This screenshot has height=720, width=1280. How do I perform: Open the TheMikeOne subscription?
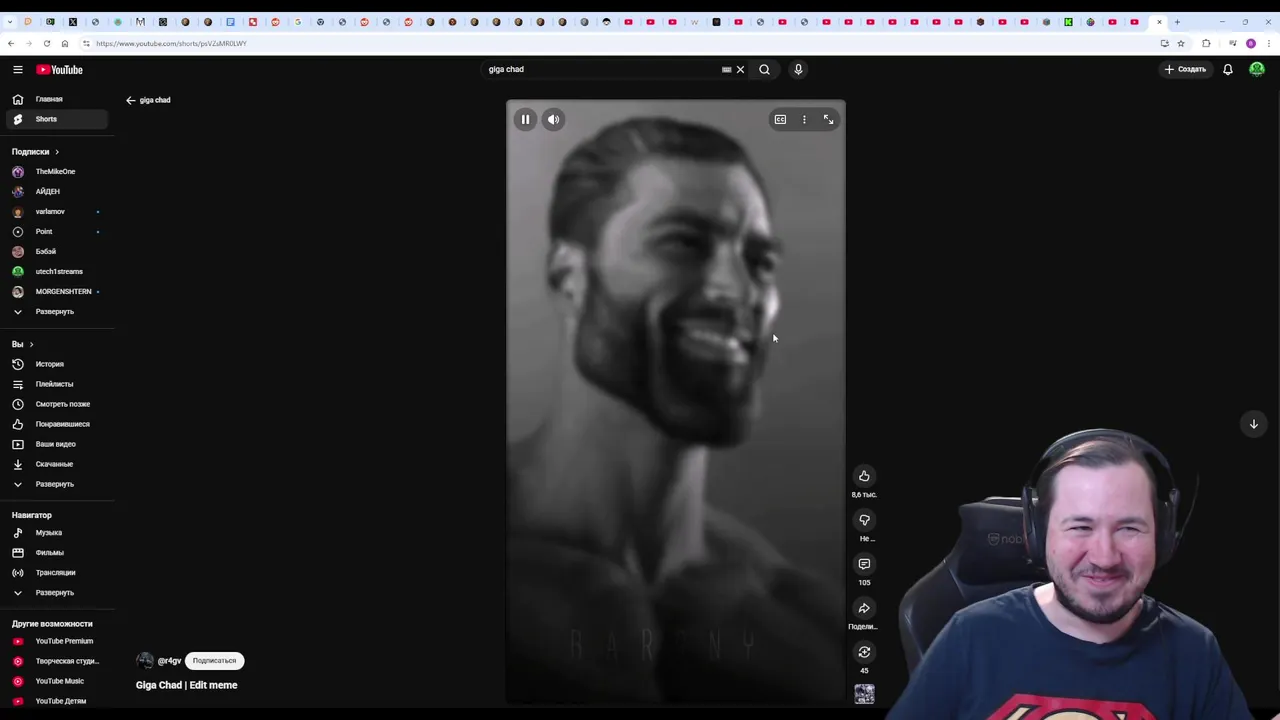pos(56,171)
